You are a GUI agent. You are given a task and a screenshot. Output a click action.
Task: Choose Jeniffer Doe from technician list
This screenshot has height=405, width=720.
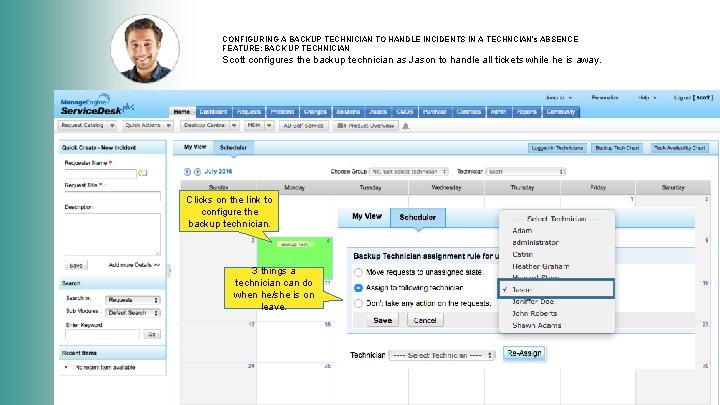533,302
